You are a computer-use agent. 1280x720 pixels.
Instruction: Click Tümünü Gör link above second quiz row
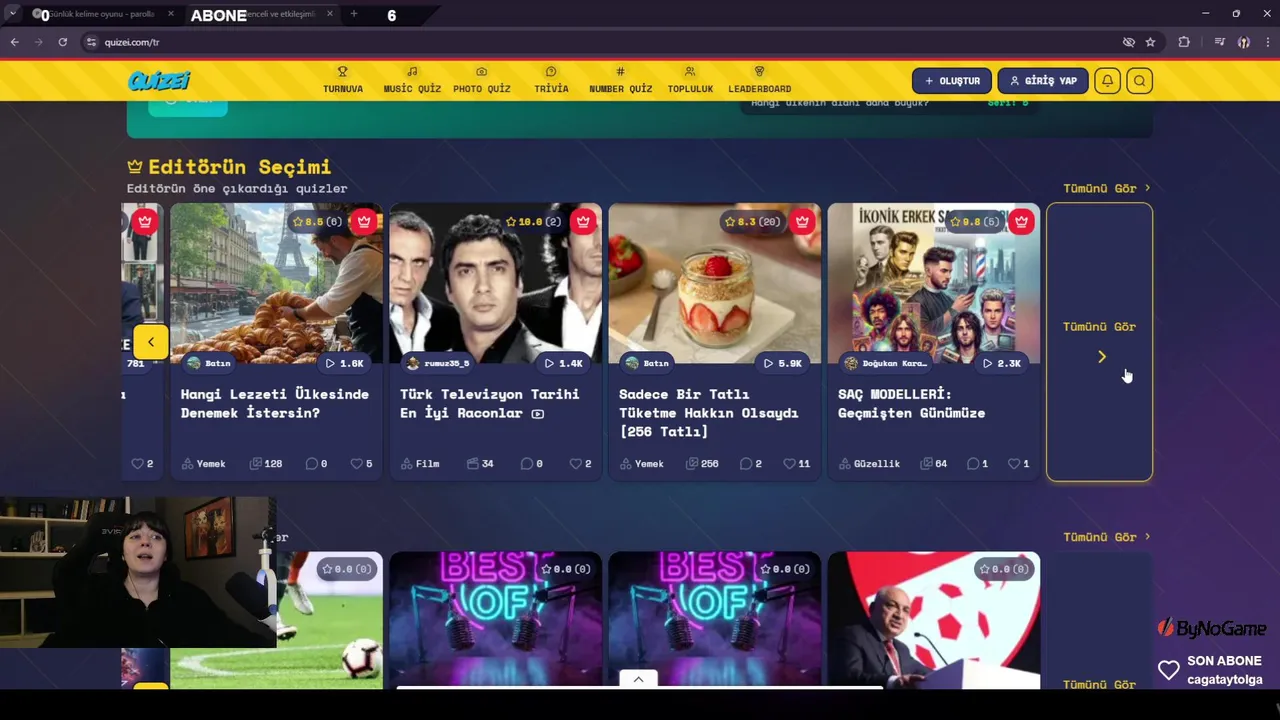pyautogui.click(x=1106, y=537)
